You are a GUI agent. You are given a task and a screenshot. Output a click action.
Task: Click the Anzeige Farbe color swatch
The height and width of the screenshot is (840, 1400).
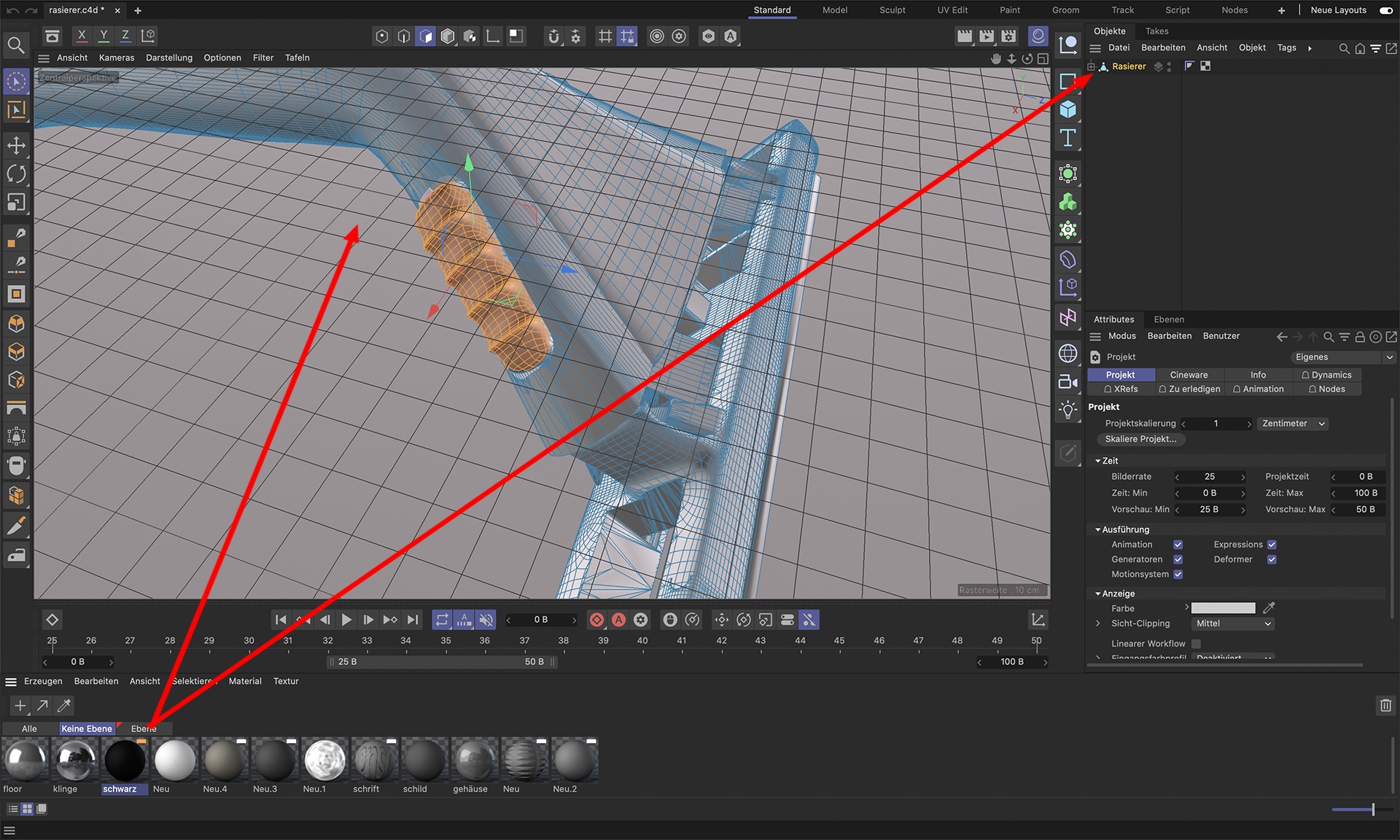click(1223, 608)
